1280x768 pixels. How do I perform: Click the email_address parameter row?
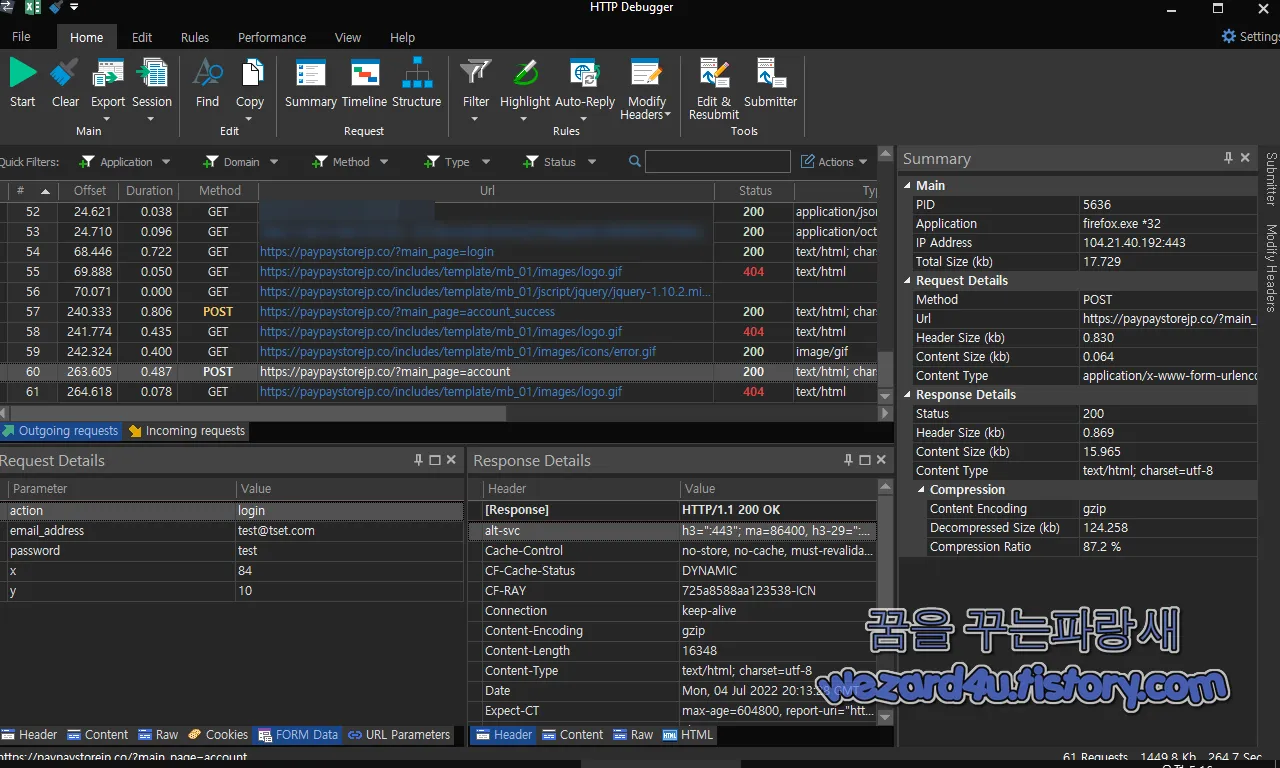point(231,531)
